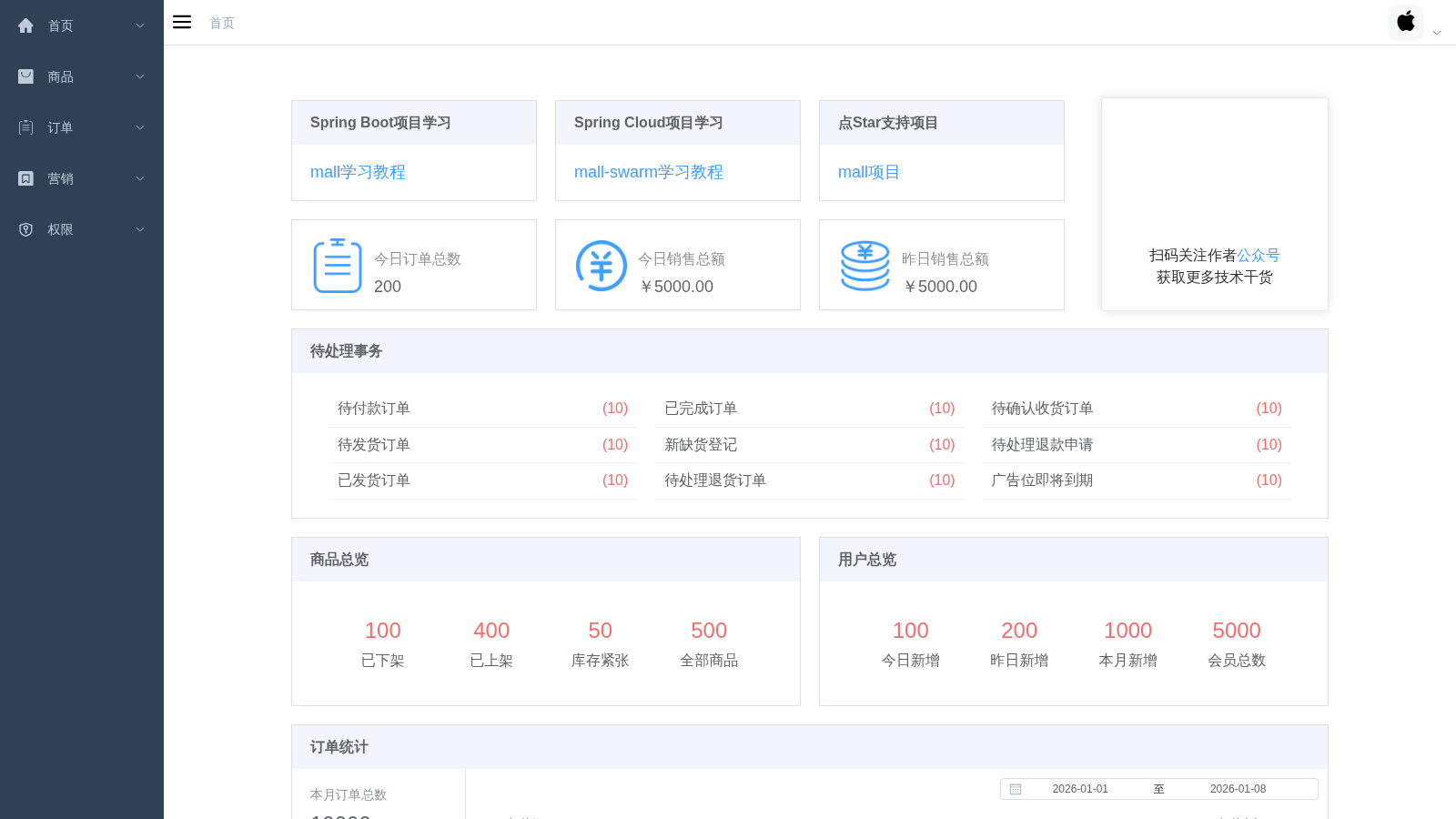1456x819 pixels.
Task: Click the 今日订单总数 clipboard icon
Action: 338,265
